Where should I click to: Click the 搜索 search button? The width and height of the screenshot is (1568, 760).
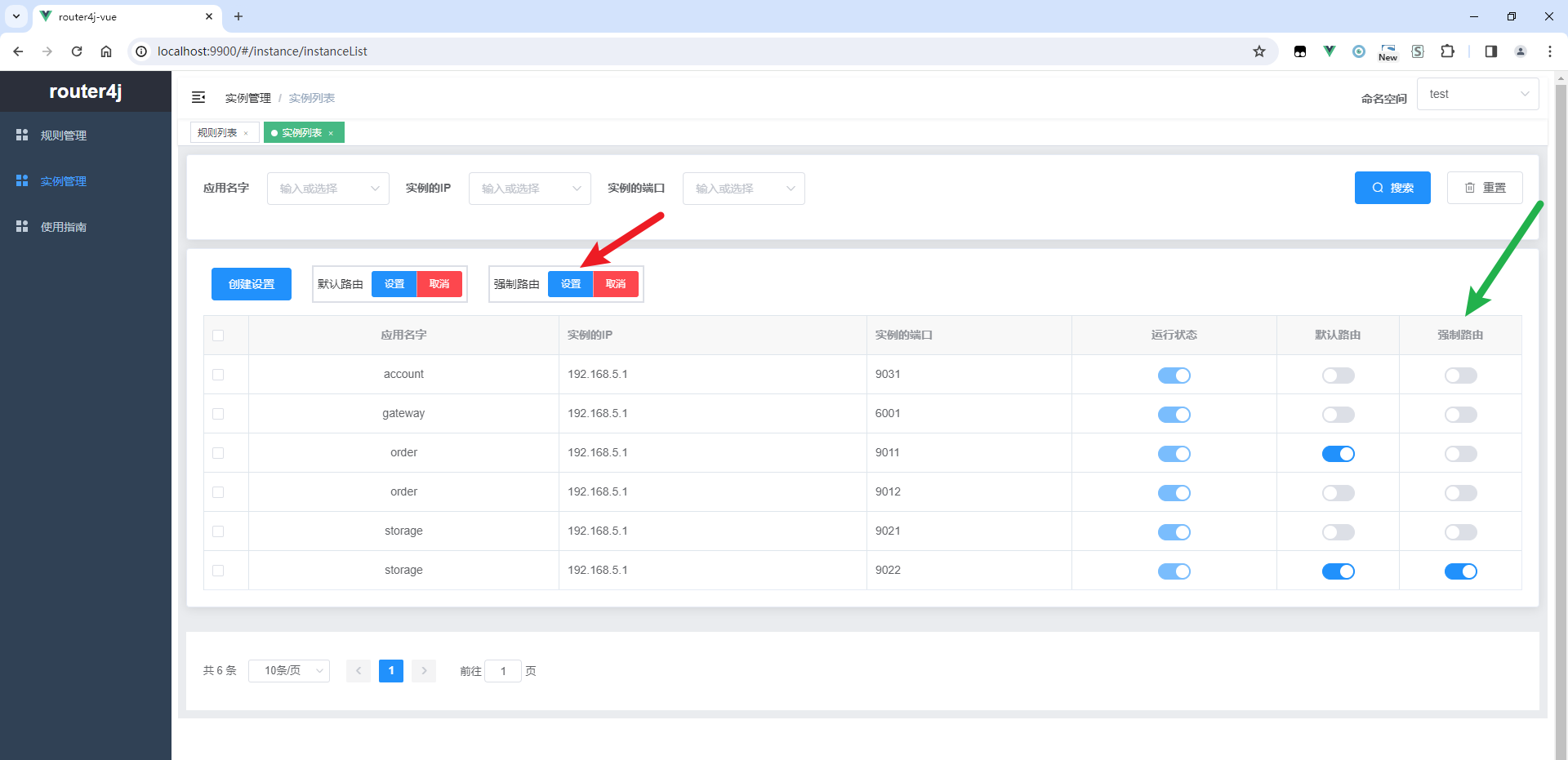tap(1392, 188)
